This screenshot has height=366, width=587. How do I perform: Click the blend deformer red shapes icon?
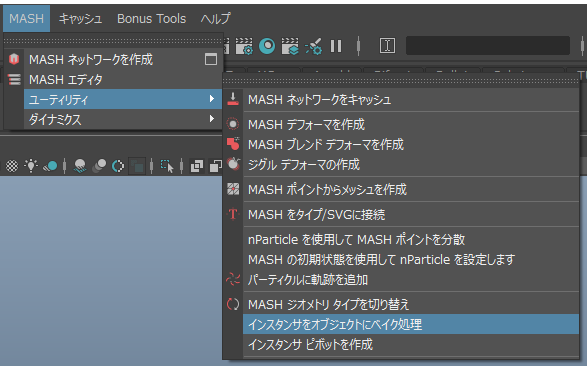coord(233,144)
